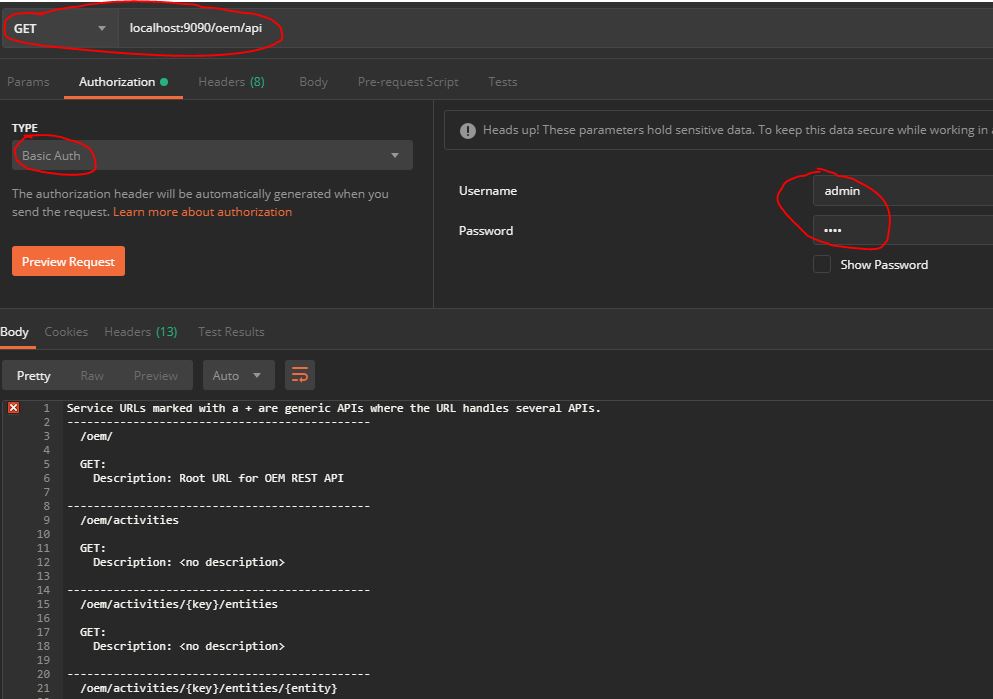This screenshot has height=699, width=993.
Task: Enable the Show Password checkbox
Action: [x=822, y=264]
